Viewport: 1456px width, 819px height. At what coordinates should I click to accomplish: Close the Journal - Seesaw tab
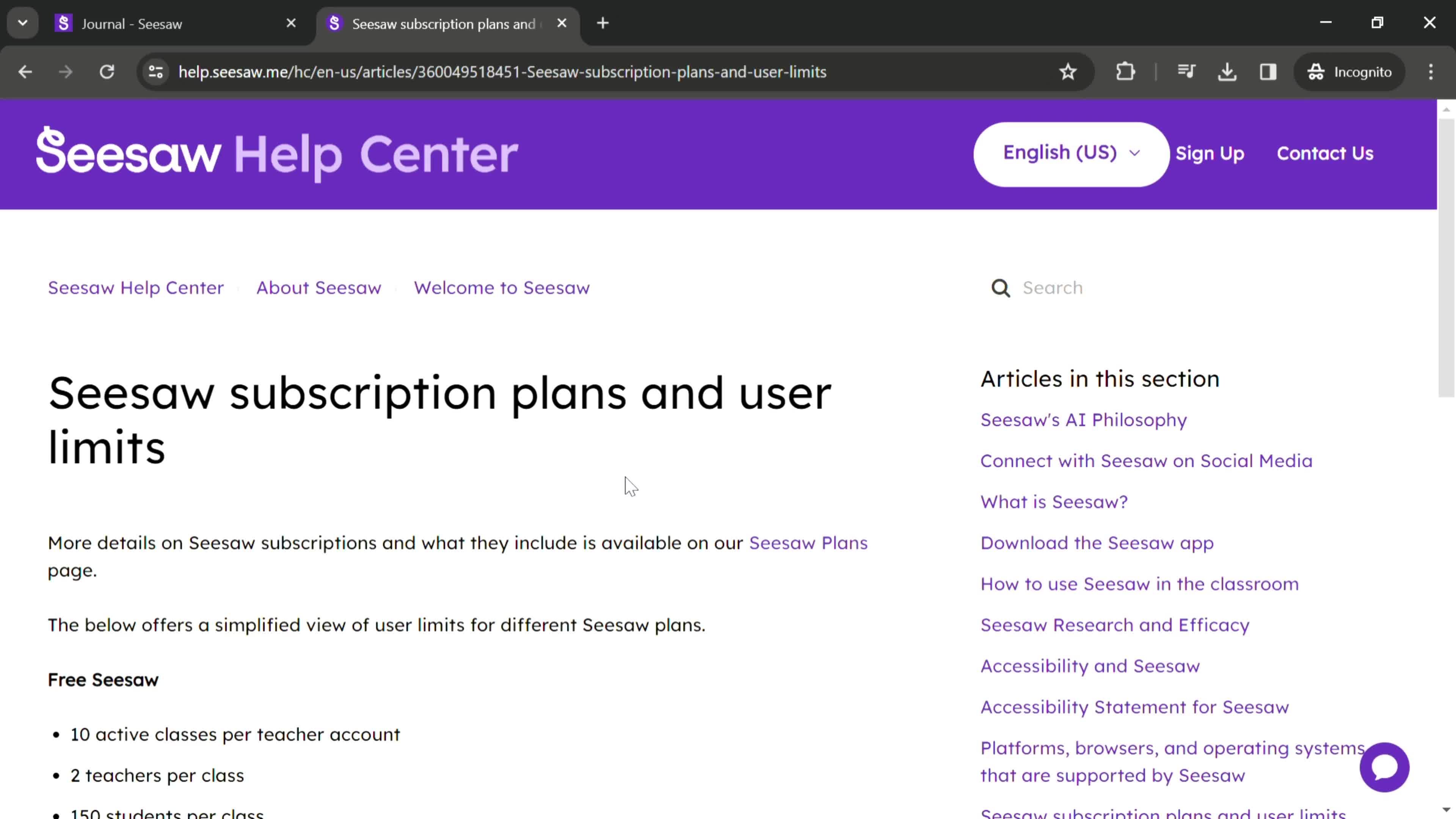[291, 23]
